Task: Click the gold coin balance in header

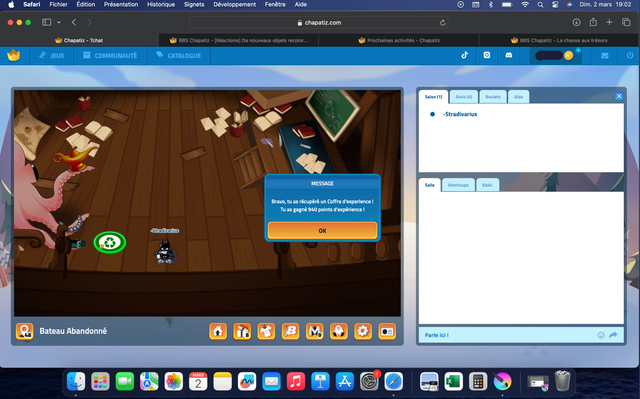Action: 569,55
